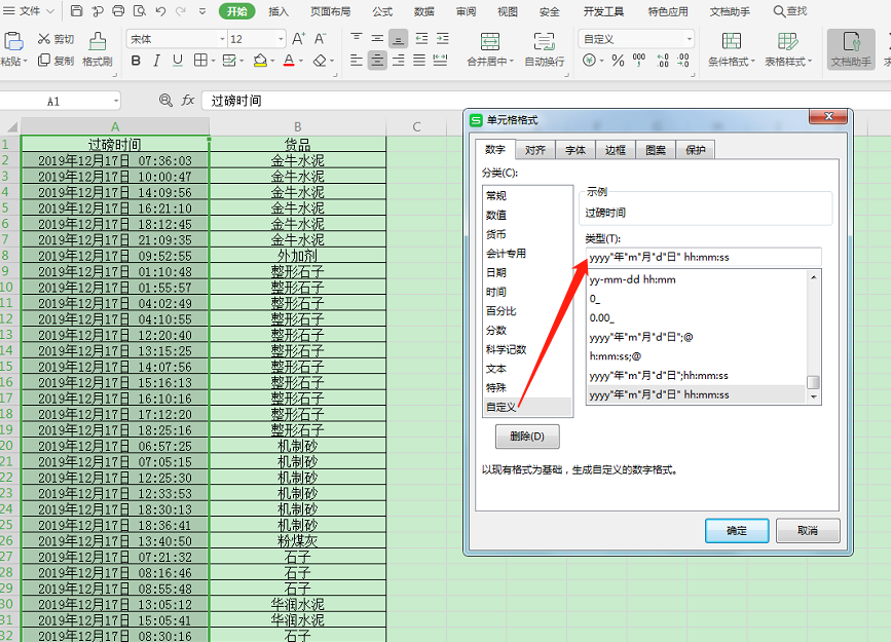Click the wrap text (自动换行) icon

click(544, 42)
